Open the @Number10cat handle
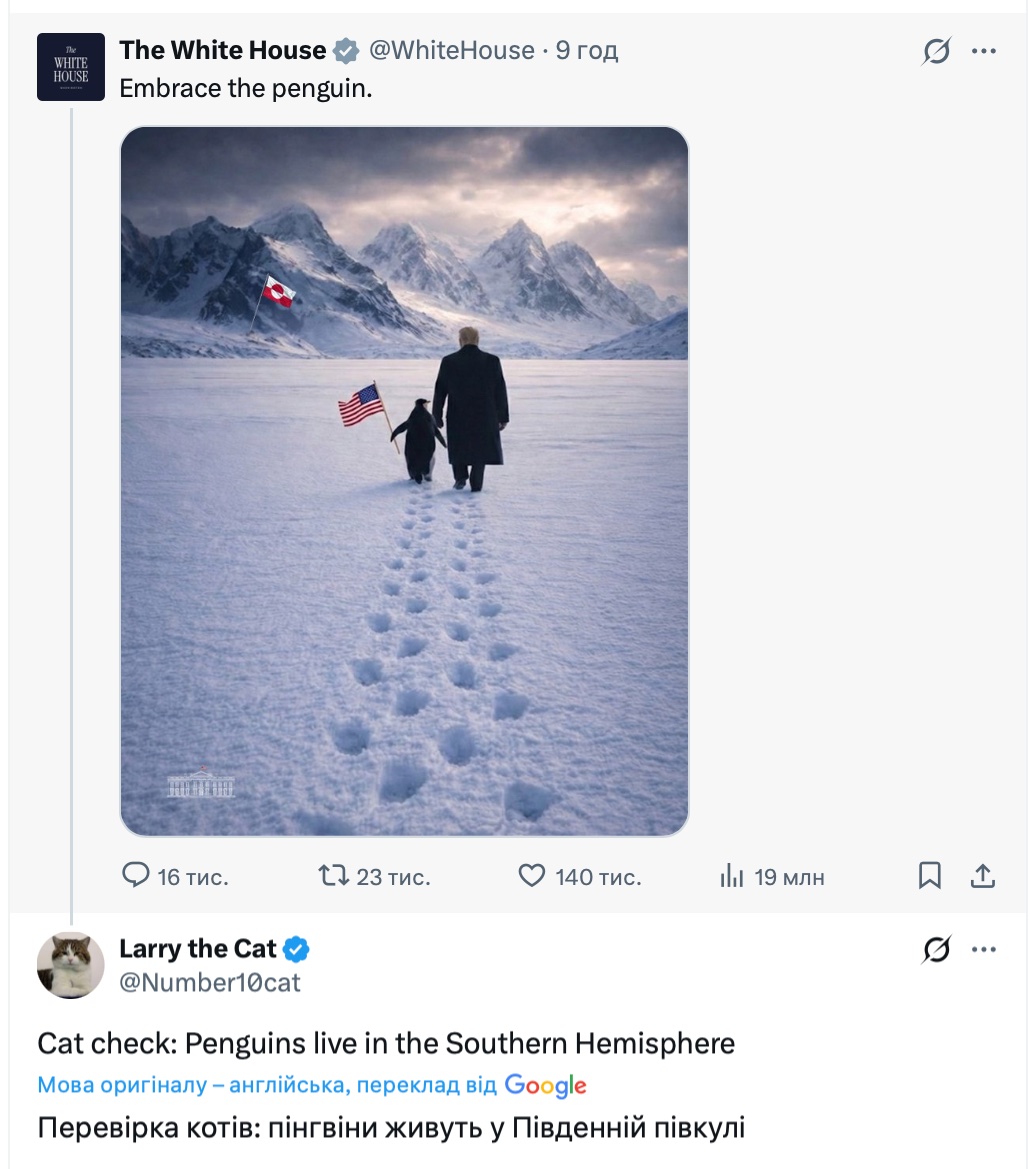 coord(210,983)
